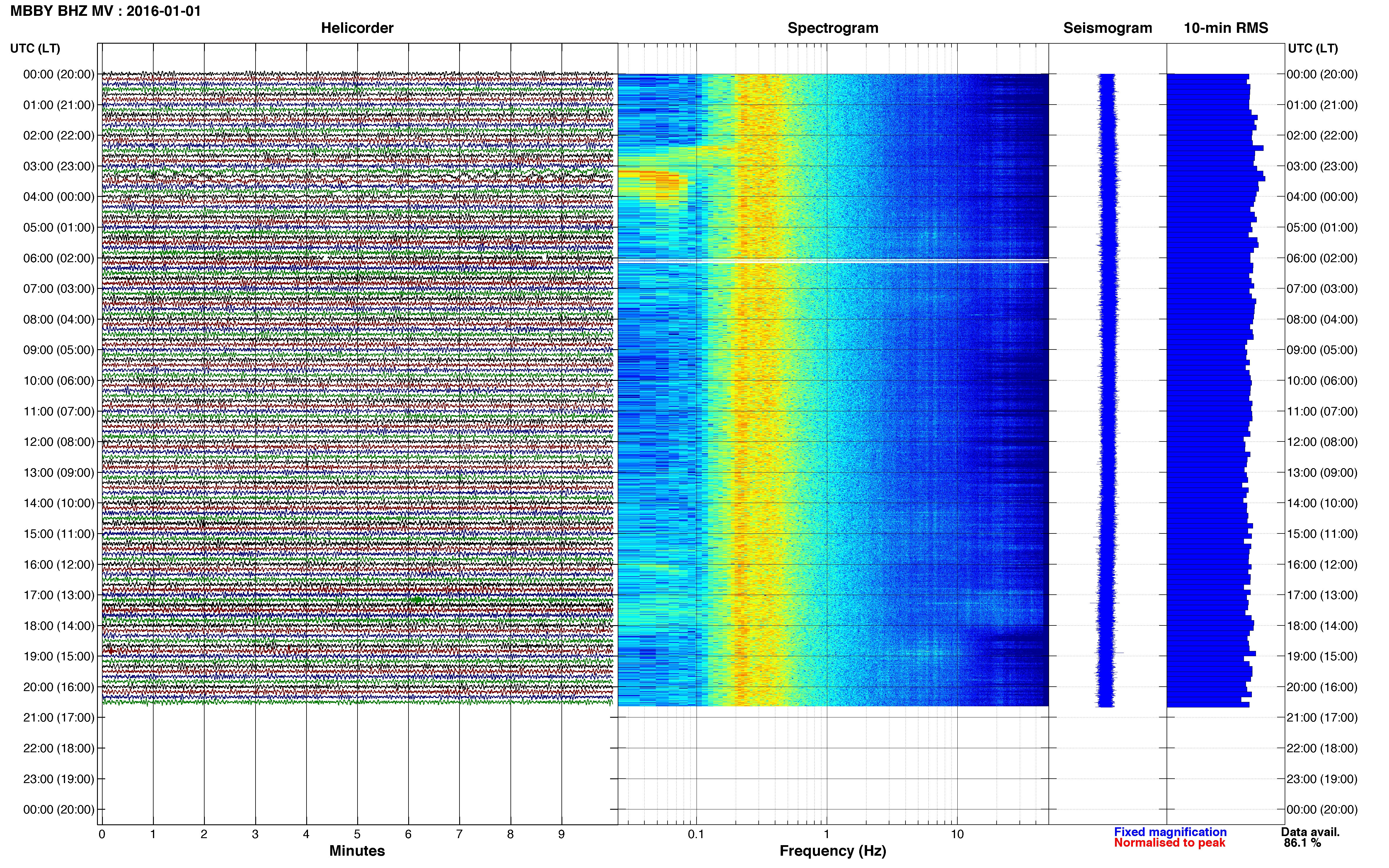Click left time label '12:00 (08:00)'
The image size is (1389, 868).
point(59,442)
